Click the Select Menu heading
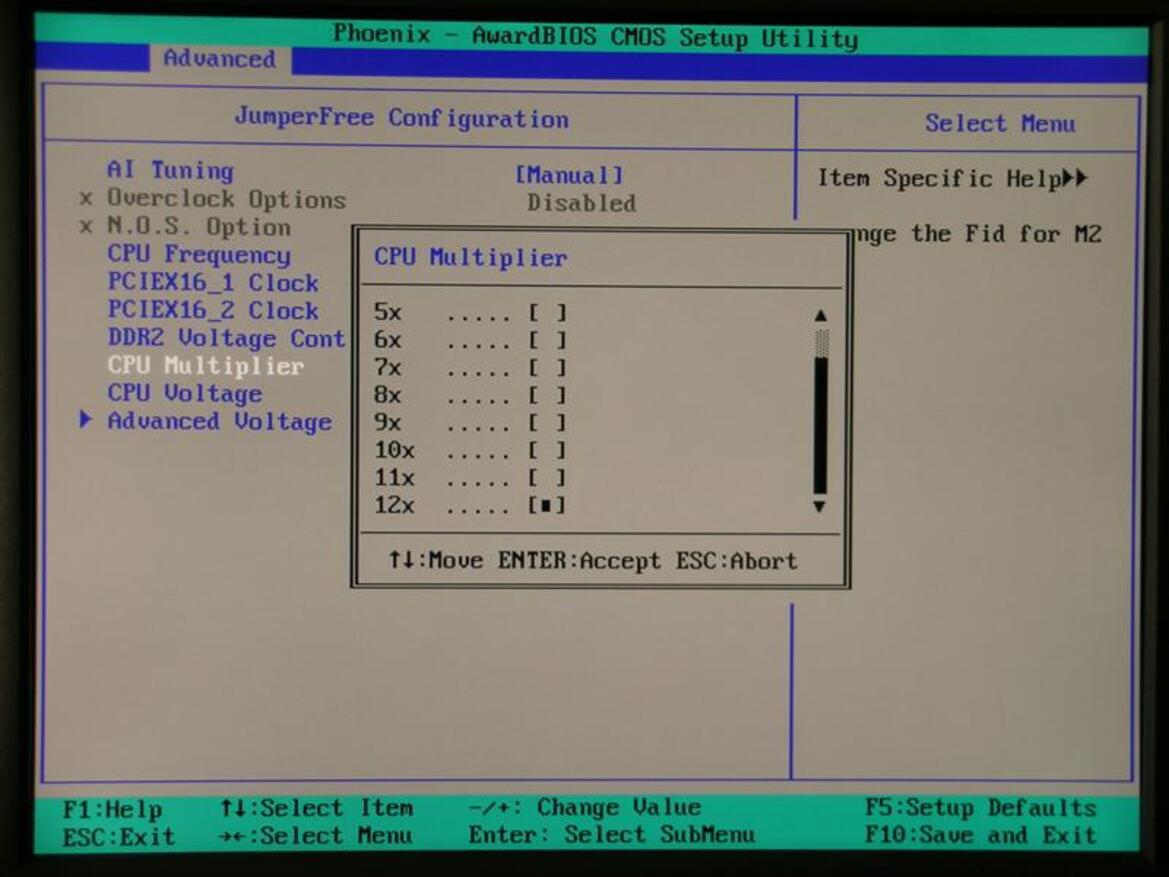 coord(1000,123)
